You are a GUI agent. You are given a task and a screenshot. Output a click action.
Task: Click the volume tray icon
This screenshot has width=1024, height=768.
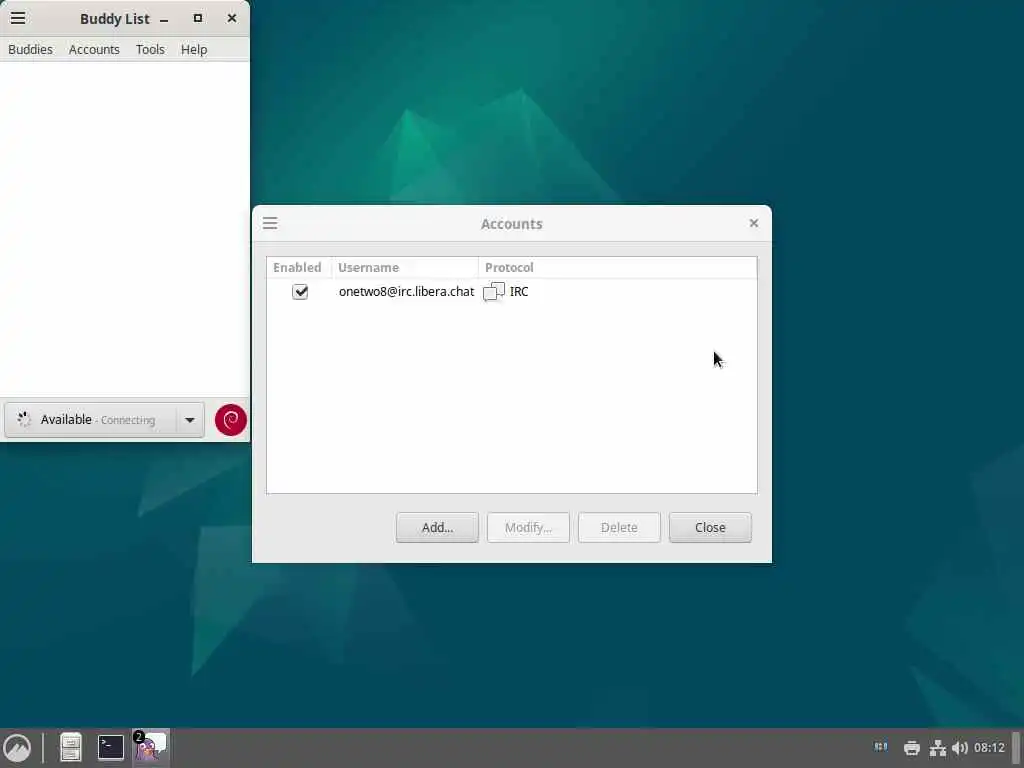pos(959,748)
